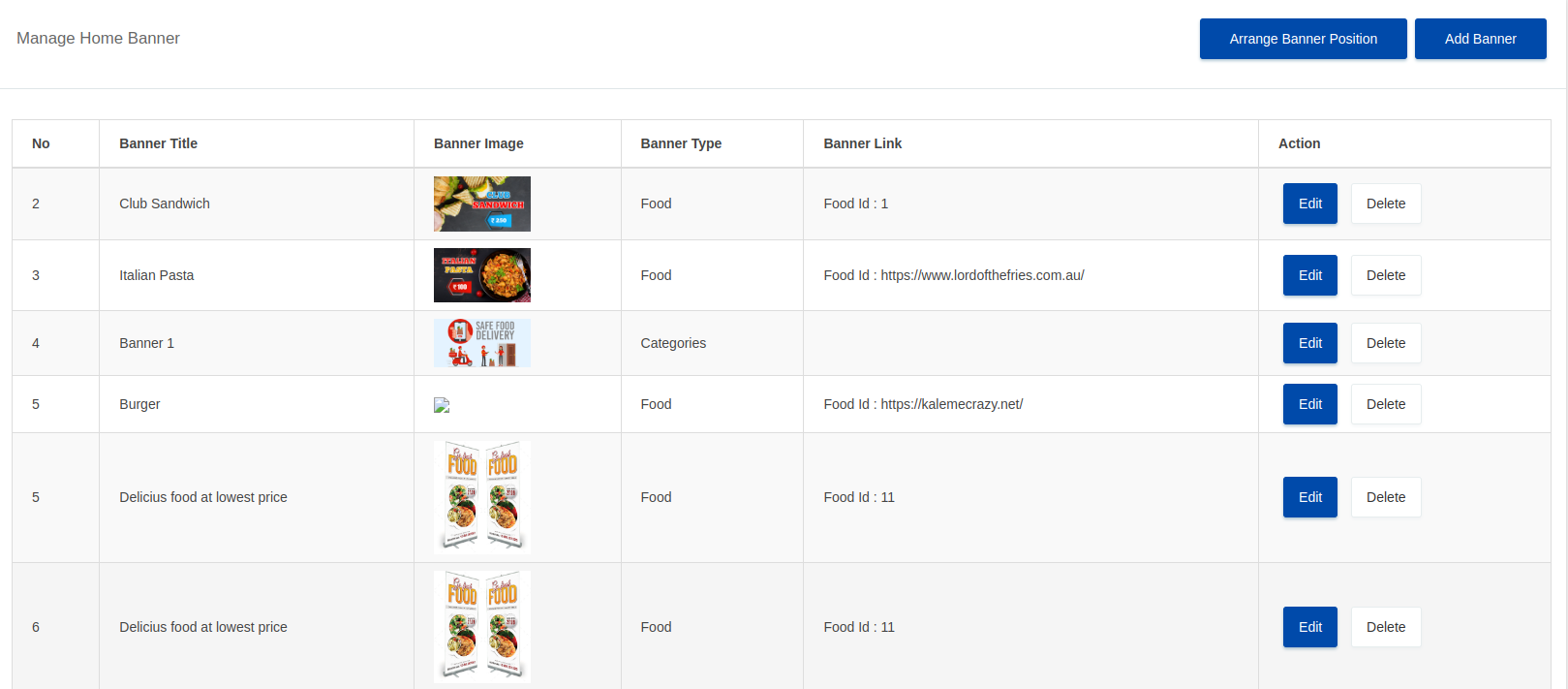The width and height of the screenshot is (1568, 689).
Task: Edit banner number 6 Delicius food
Action: click(x=1309, y=627)
